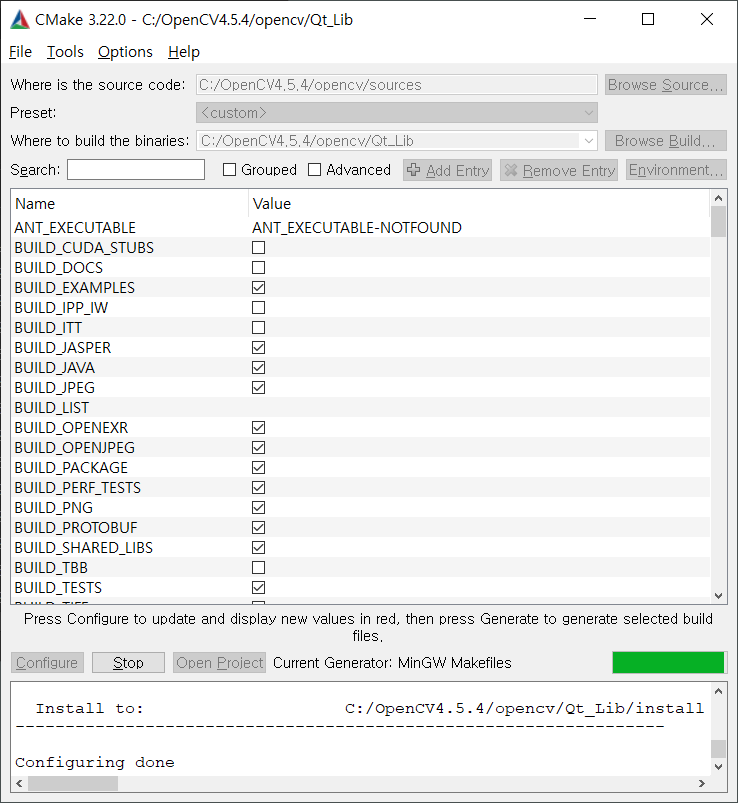Check the BUILD_CUDA_STUBS option
The height and width of the screenshot is (803, 738).
click(259, 247)
